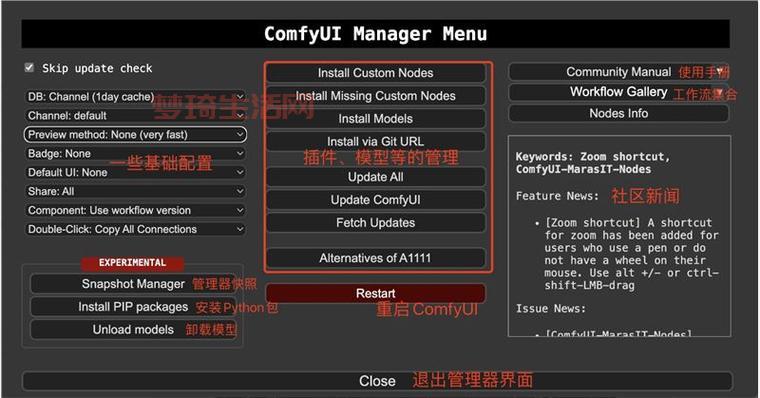Image resolution: width=760 pixels, height=398 pixels.
Task: Open Install Models
Action: [x=376, y=118]
